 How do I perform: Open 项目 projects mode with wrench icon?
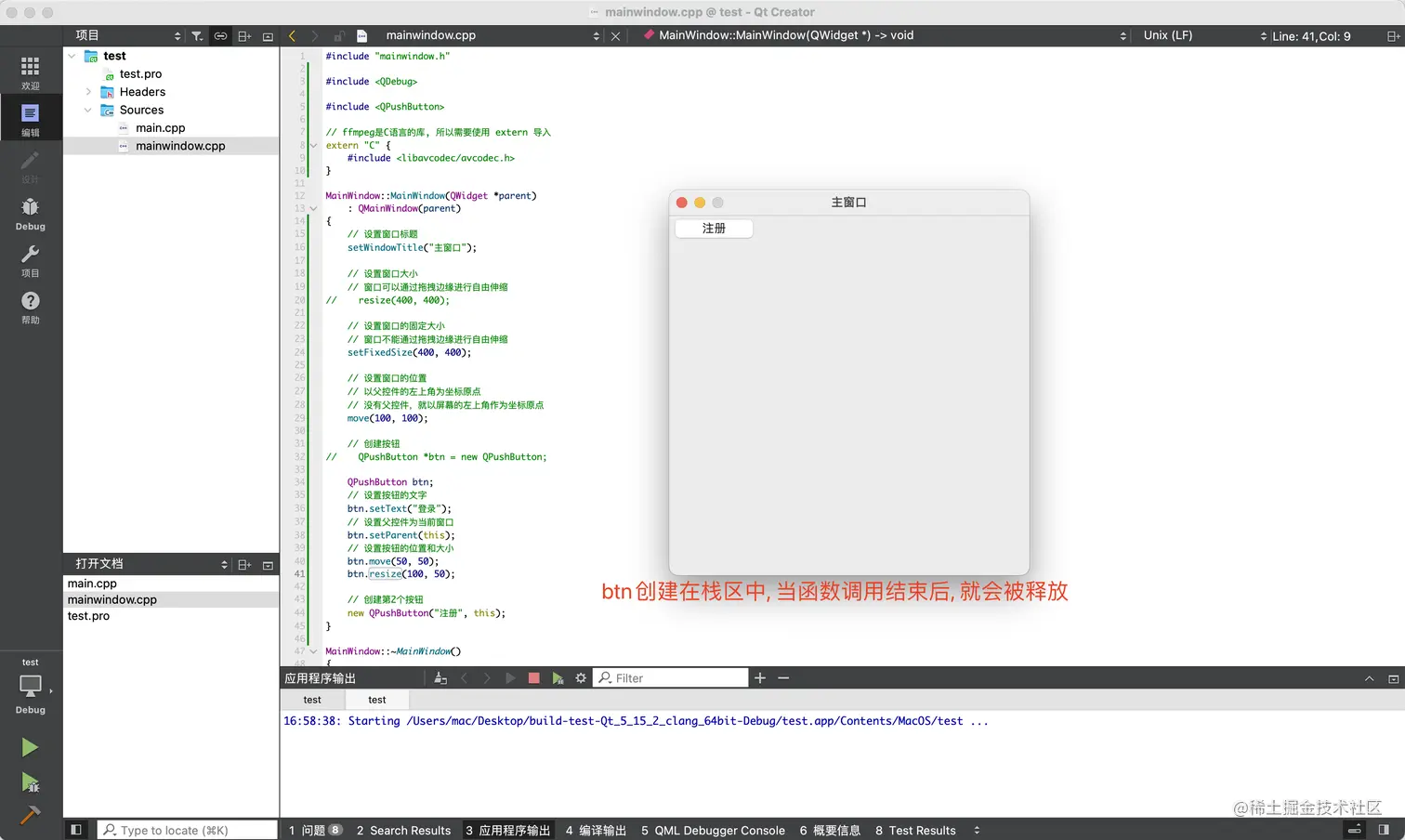pyautogui.click(x=30, y=260)
